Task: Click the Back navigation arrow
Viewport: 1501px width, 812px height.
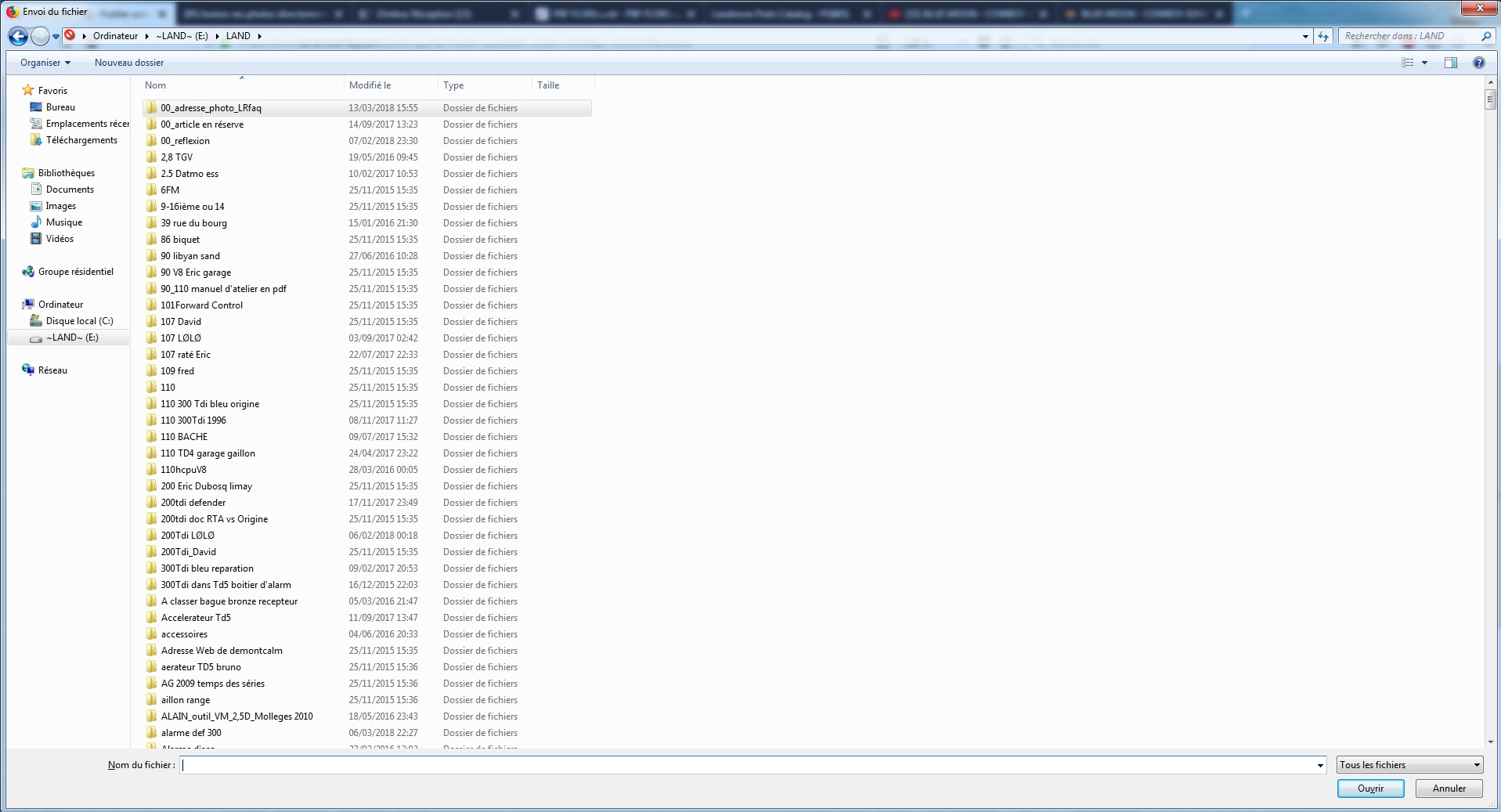Action: [x=18, y=36]
